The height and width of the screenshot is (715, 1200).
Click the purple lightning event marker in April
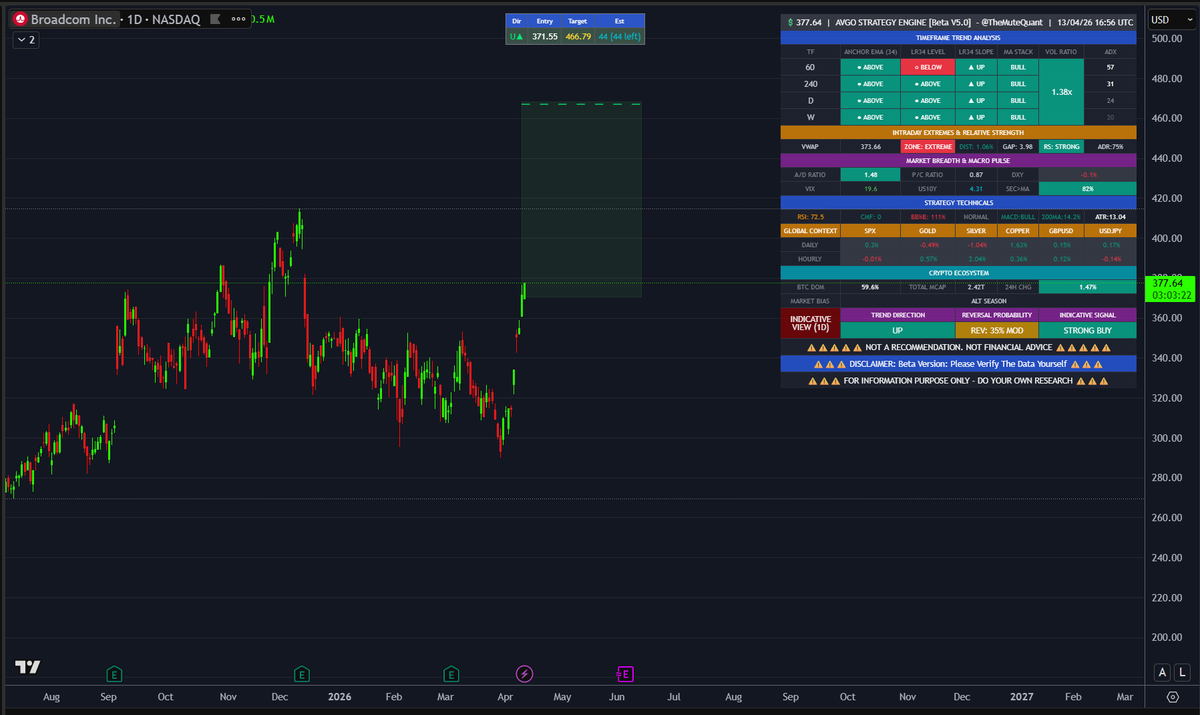[524, 673]
